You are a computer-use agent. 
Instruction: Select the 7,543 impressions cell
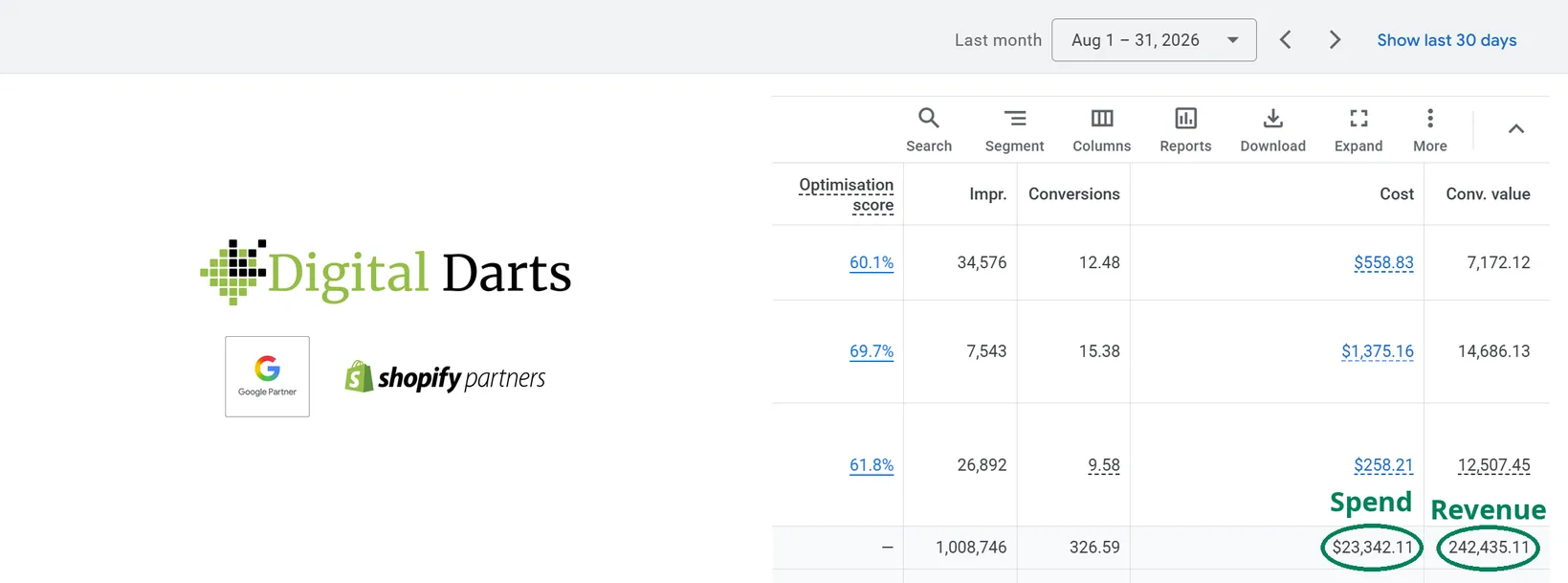click(x=986, y=351)
